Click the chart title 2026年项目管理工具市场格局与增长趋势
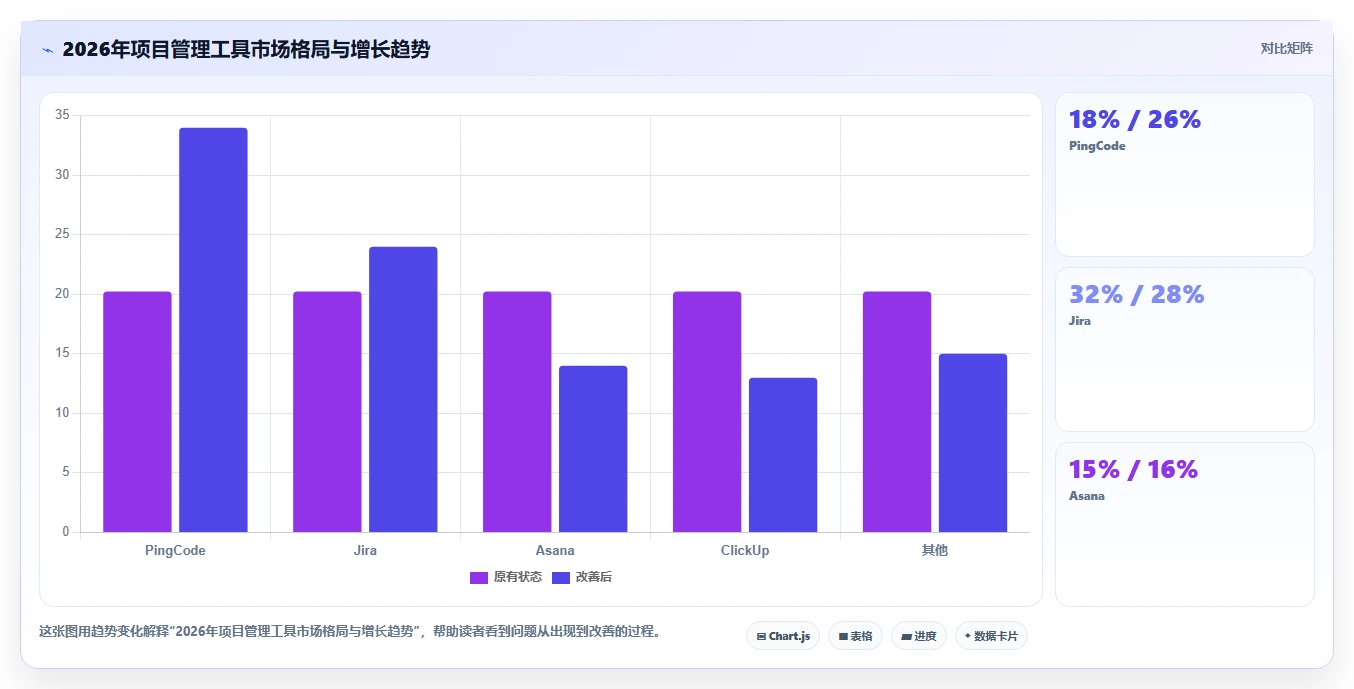Viewport: 1354px width, 689px height. 246,49
